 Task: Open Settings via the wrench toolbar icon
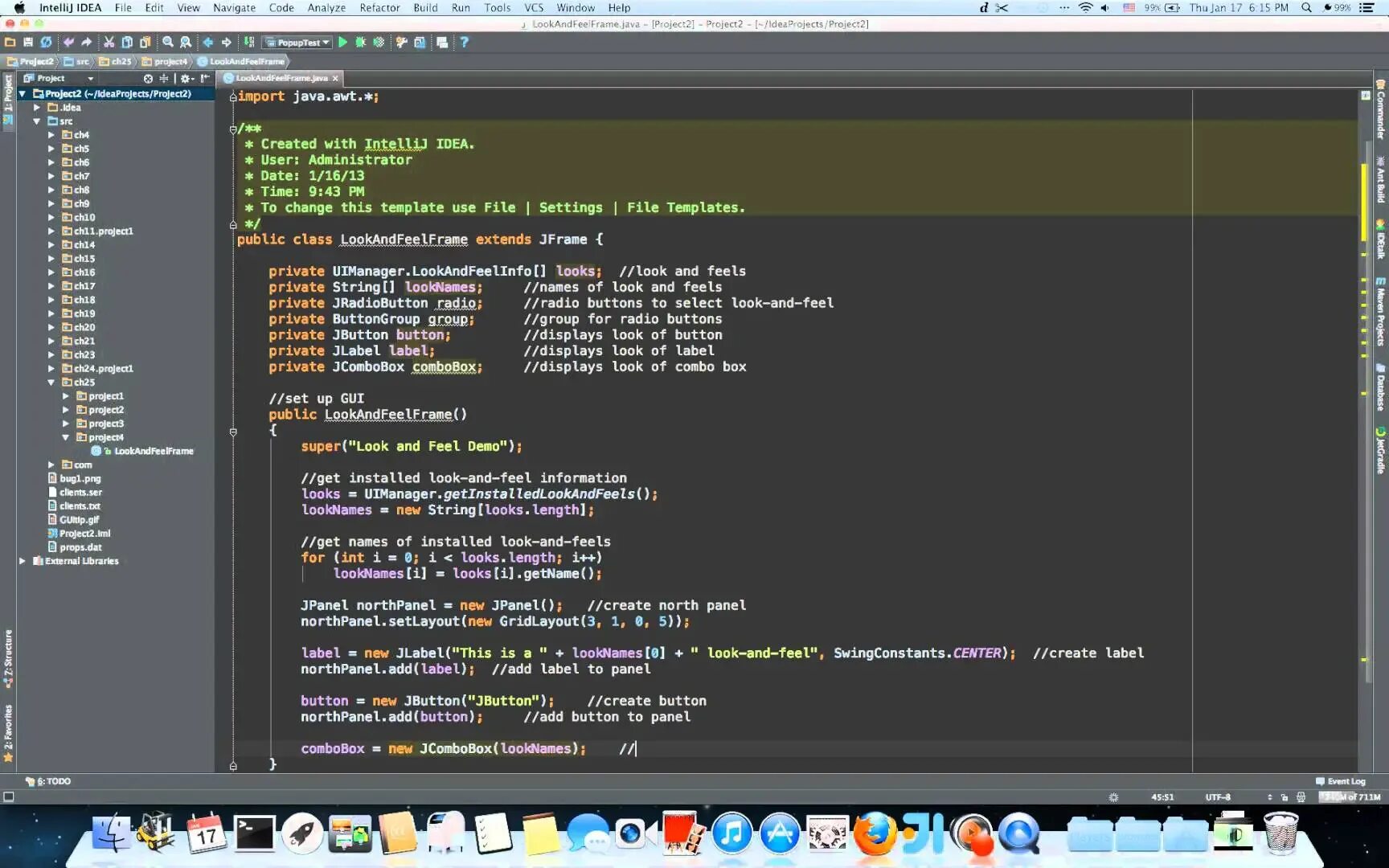click(x=401, y=43)
